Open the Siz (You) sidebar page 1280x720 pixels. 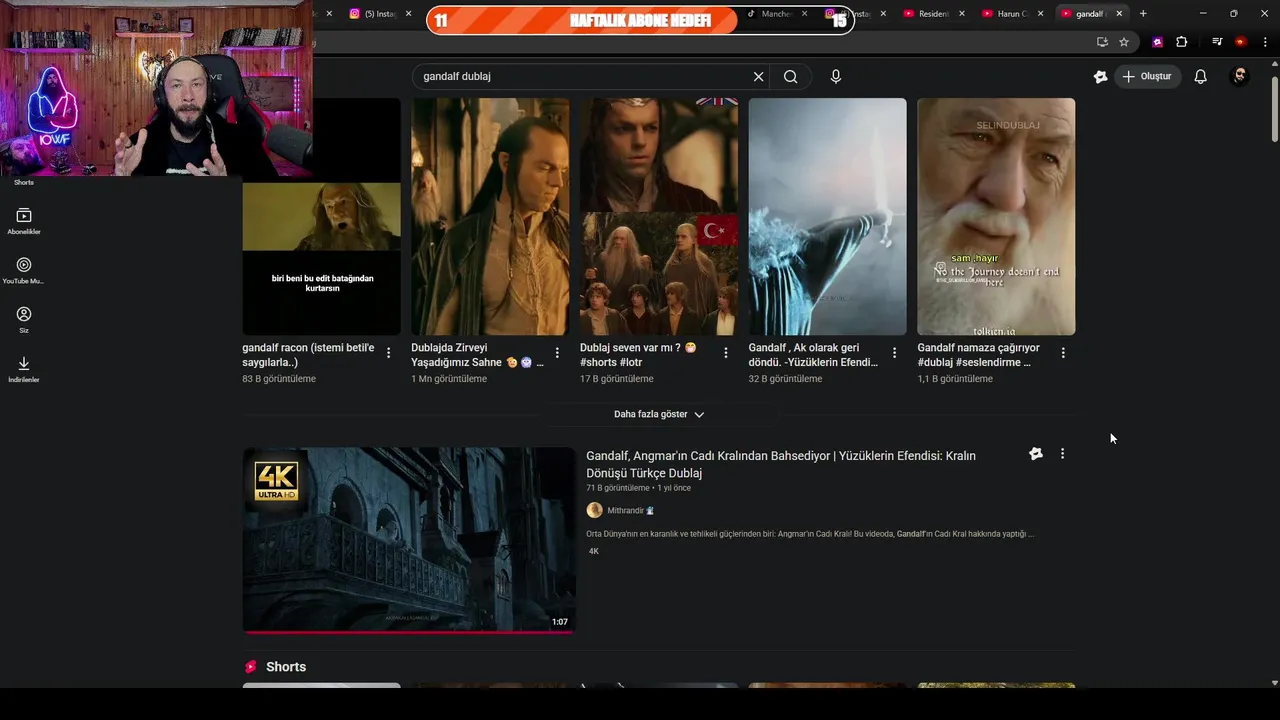[x=24, y=320]
